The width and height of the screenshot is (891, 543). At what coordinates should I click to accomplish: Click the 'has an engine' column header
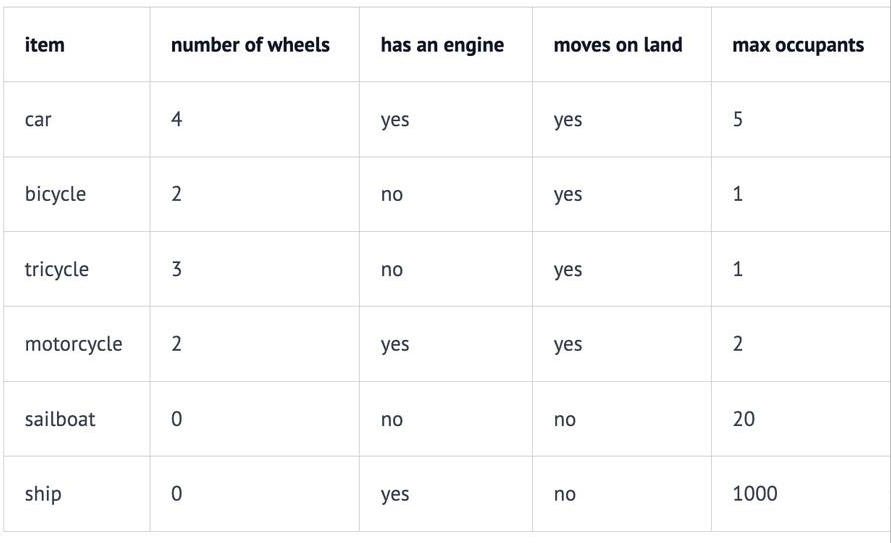tap(442, 45)
